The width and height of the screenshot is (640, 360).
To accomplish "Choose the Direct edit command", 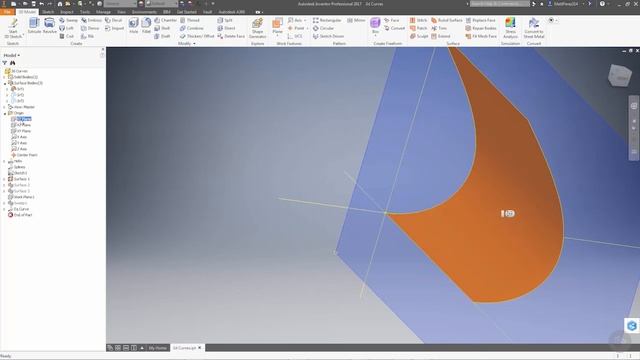I will click(x=226, y=28).
